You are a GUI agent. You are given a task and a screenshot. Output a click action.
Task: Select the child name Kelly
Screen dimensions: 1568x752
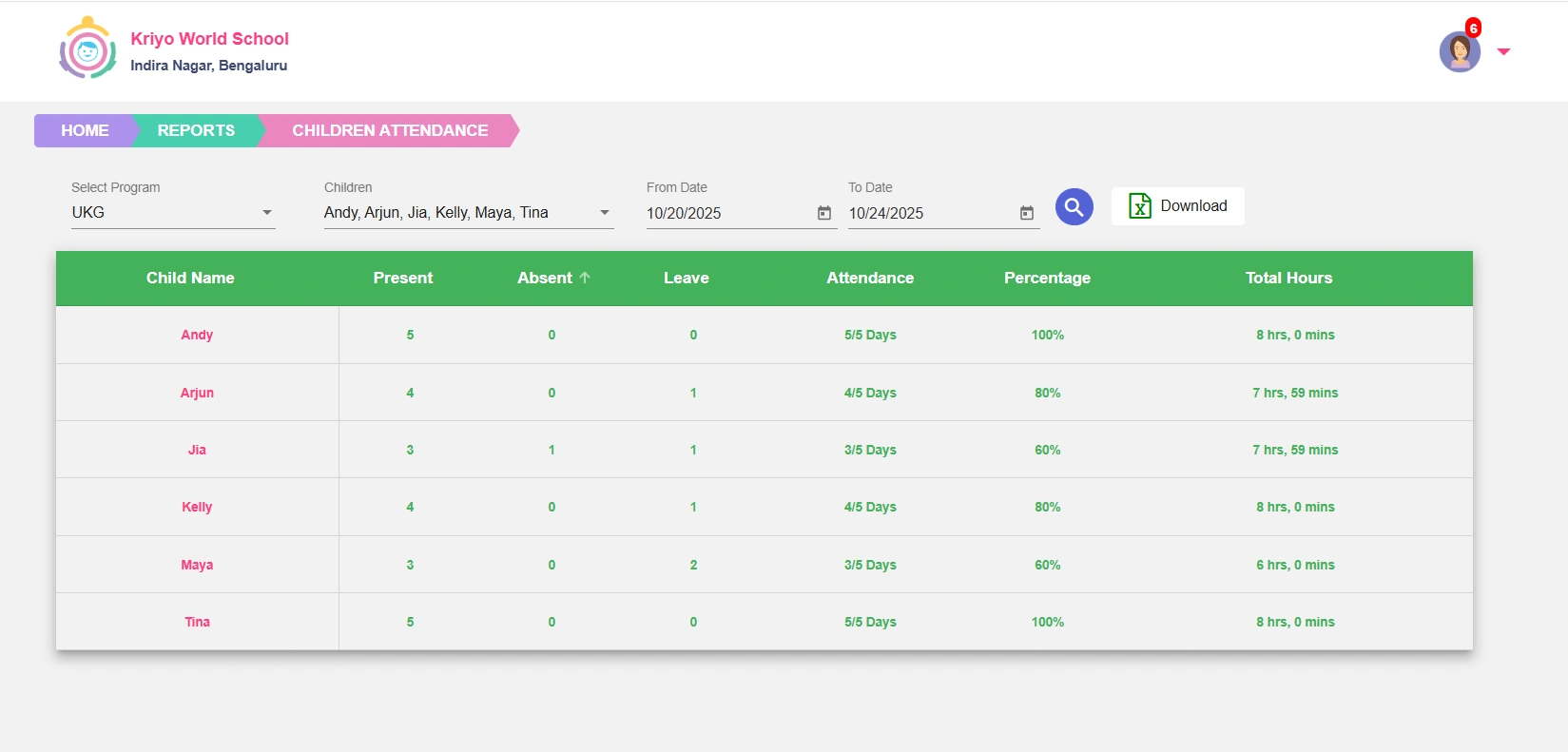[197, 507]
